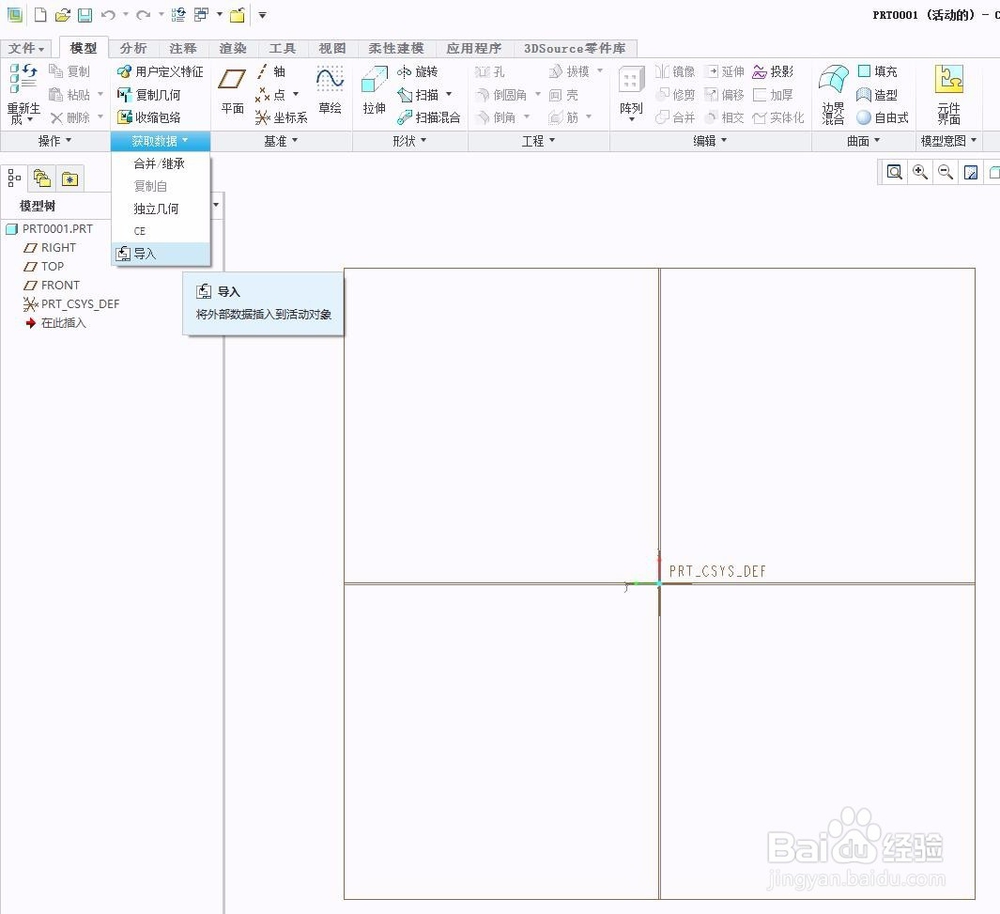Image resolution: width=1000 pixels, height=914 pixels.
Task: Expand the 基准 group dropdown
Action: pos(281,140)
